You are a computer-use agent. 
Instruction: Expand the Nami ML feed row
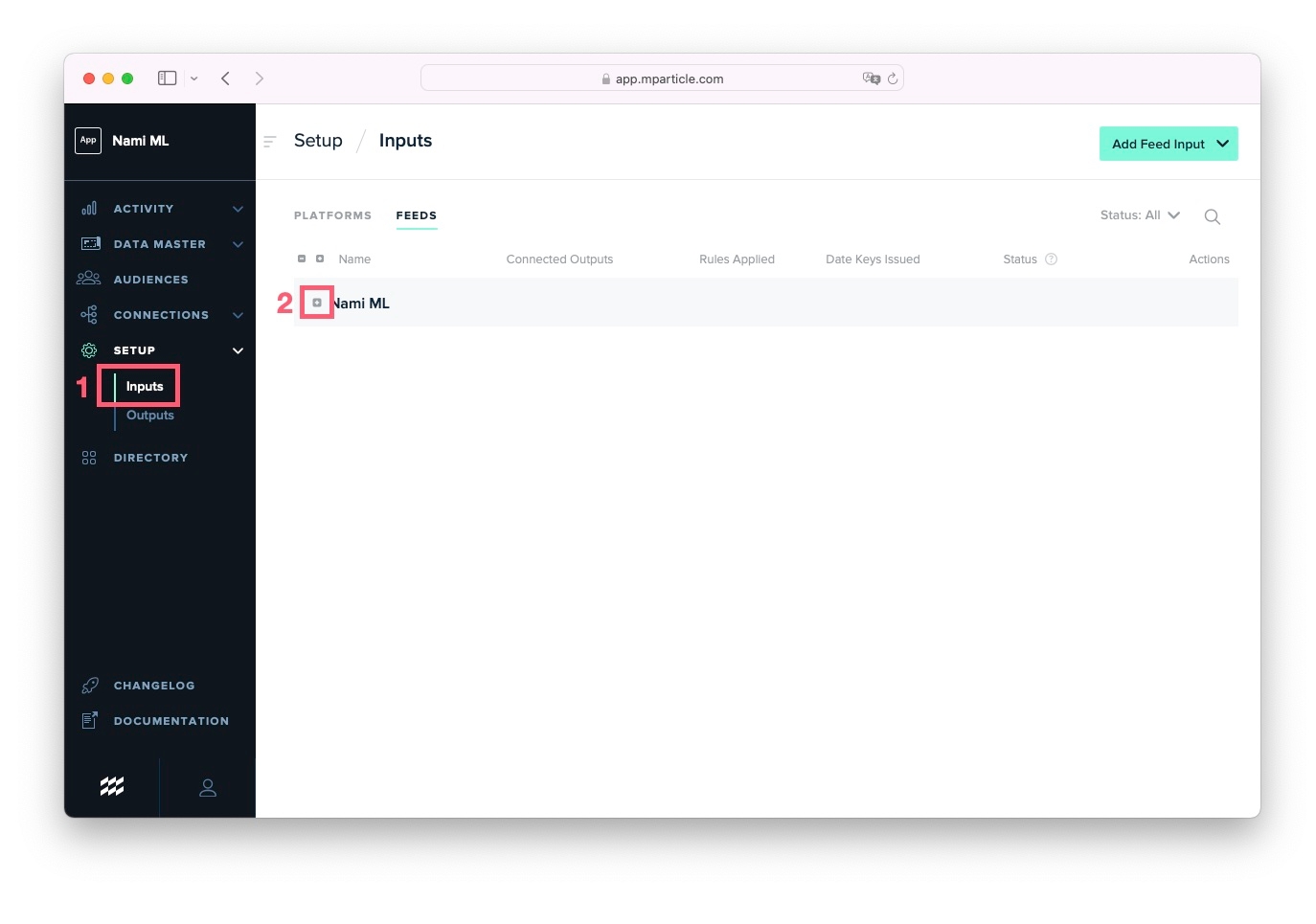[x=317, y=303]
